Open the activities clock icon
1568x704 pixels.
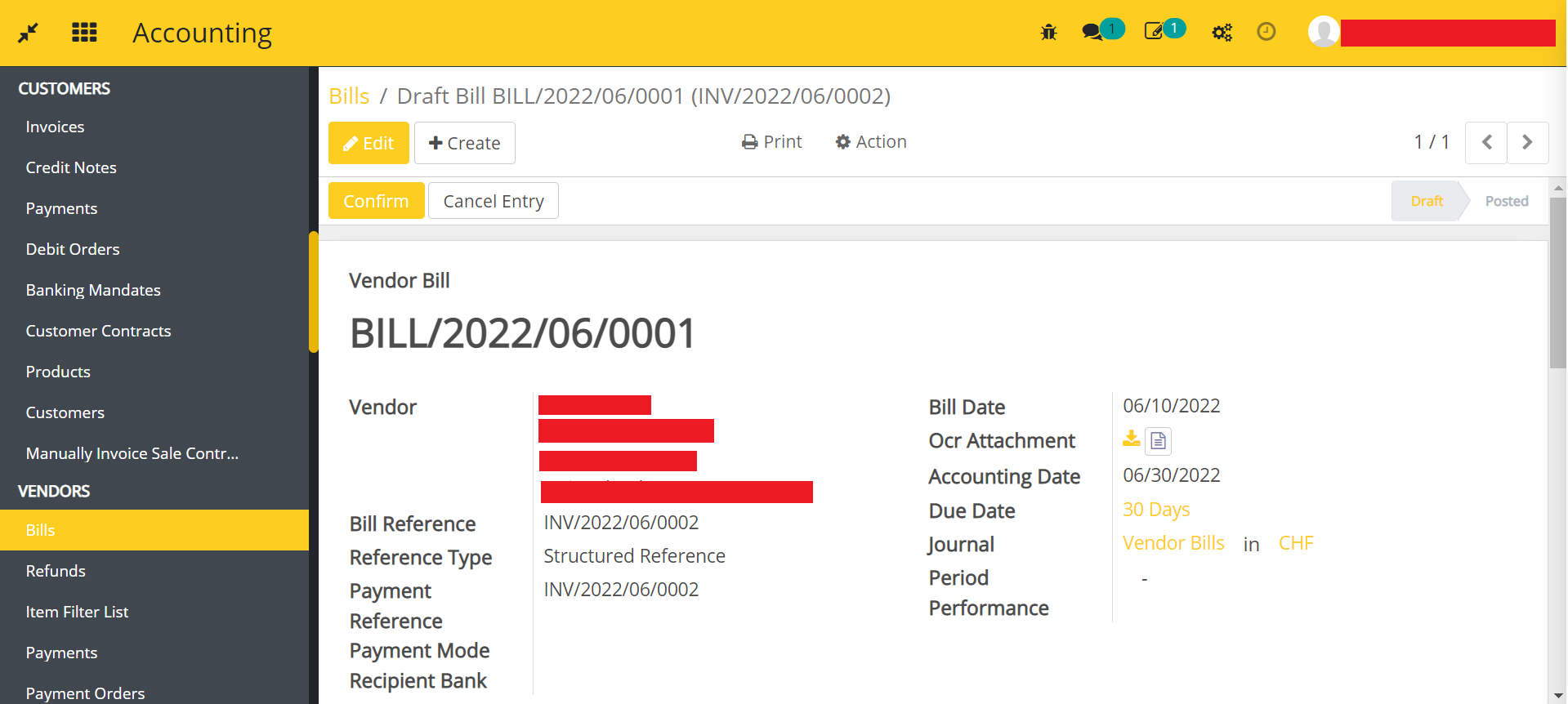[1266, 32]
